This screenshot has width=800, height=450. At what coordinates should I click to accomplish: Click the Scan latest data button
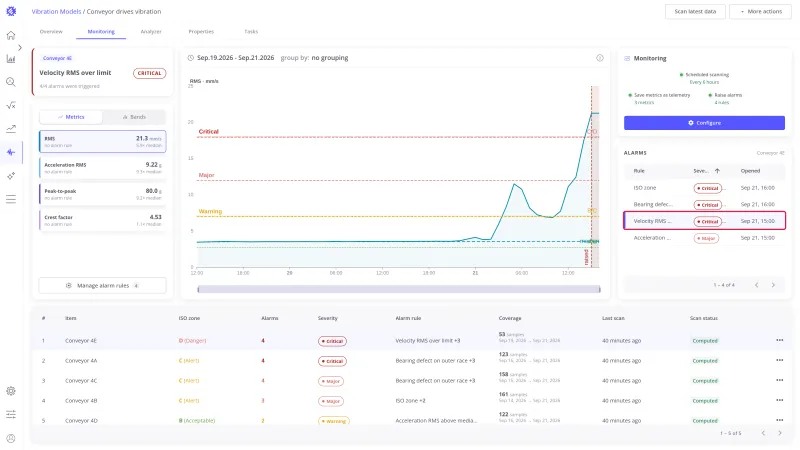(x=695, y=11)
